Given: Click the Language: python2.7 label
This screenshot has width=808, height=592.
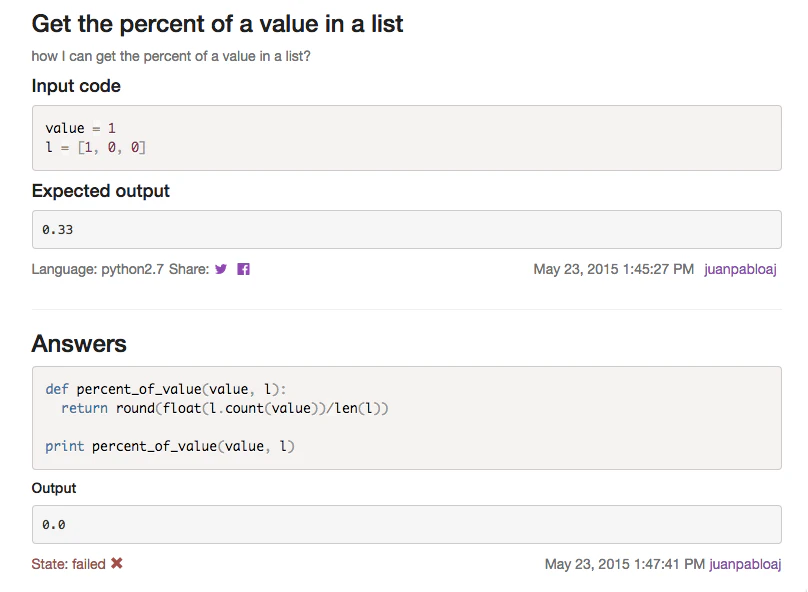Looking at the screenshot, I should tap(97, 269).
